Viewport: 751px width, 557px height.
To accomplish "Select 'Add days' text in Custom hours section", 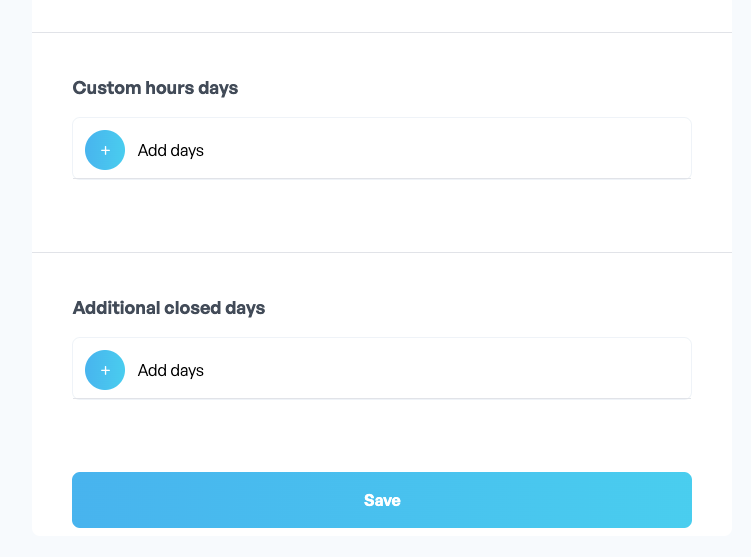I will click(x=171, y=150).
